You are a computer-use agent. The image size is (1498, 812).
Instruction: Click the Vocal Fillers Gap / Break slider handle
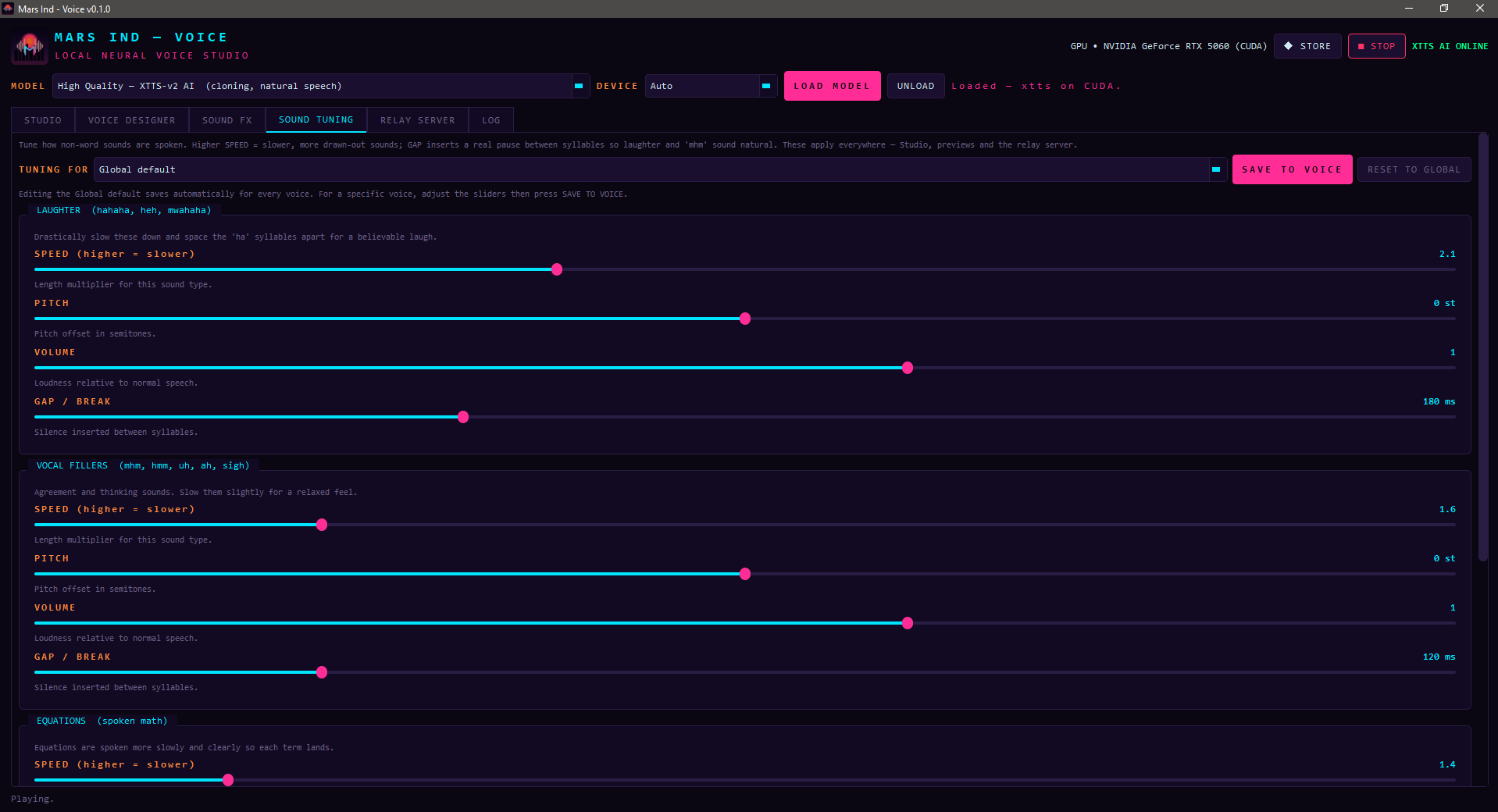pos(322,672)
